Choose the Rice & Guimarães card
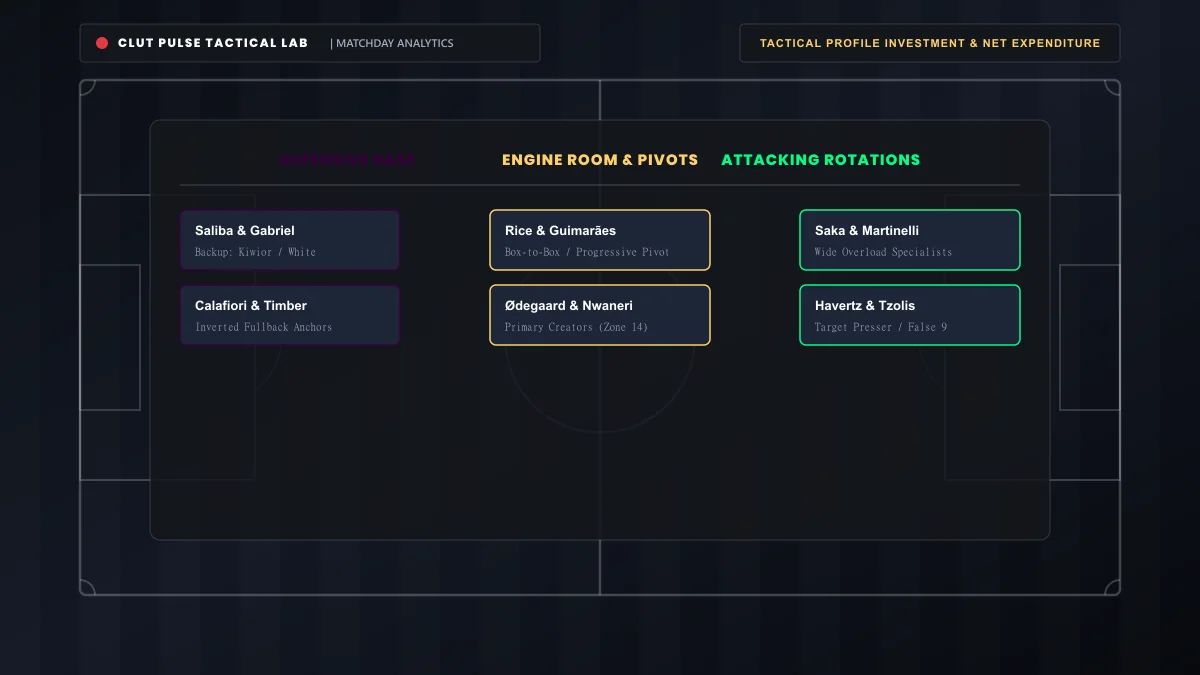The width and height of the screenshot is (1200, 675). click(600, 240)
